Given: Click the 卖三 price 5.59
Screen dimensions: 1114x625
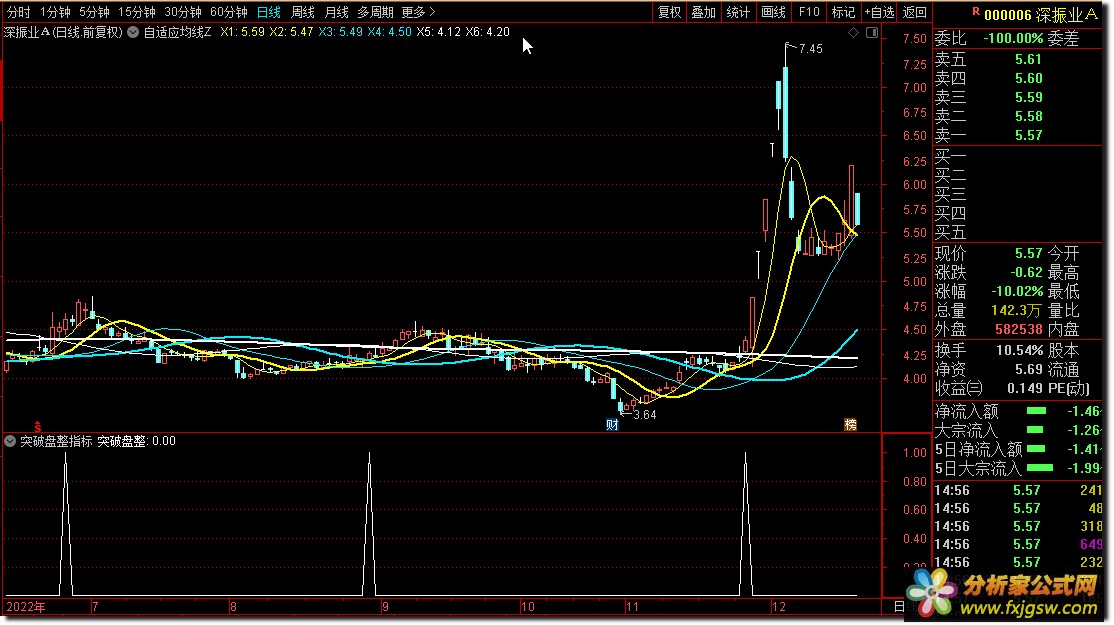Looking at the screenshot, I should click(x=1028, y=97).
